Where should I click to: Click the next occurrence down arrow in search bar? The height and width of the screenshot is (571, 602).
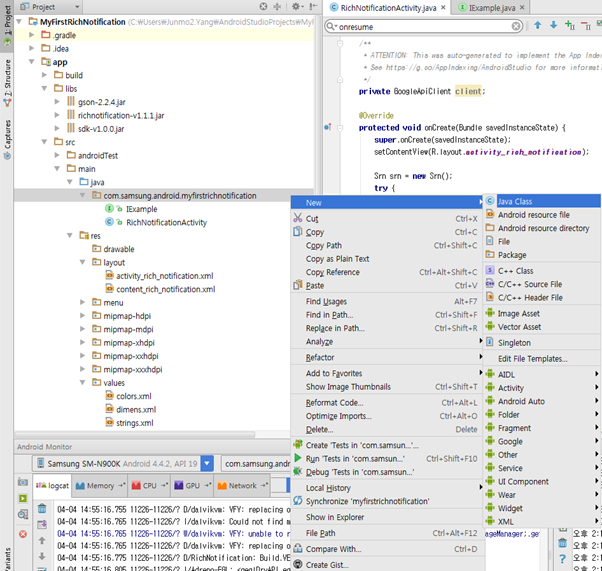555,25
